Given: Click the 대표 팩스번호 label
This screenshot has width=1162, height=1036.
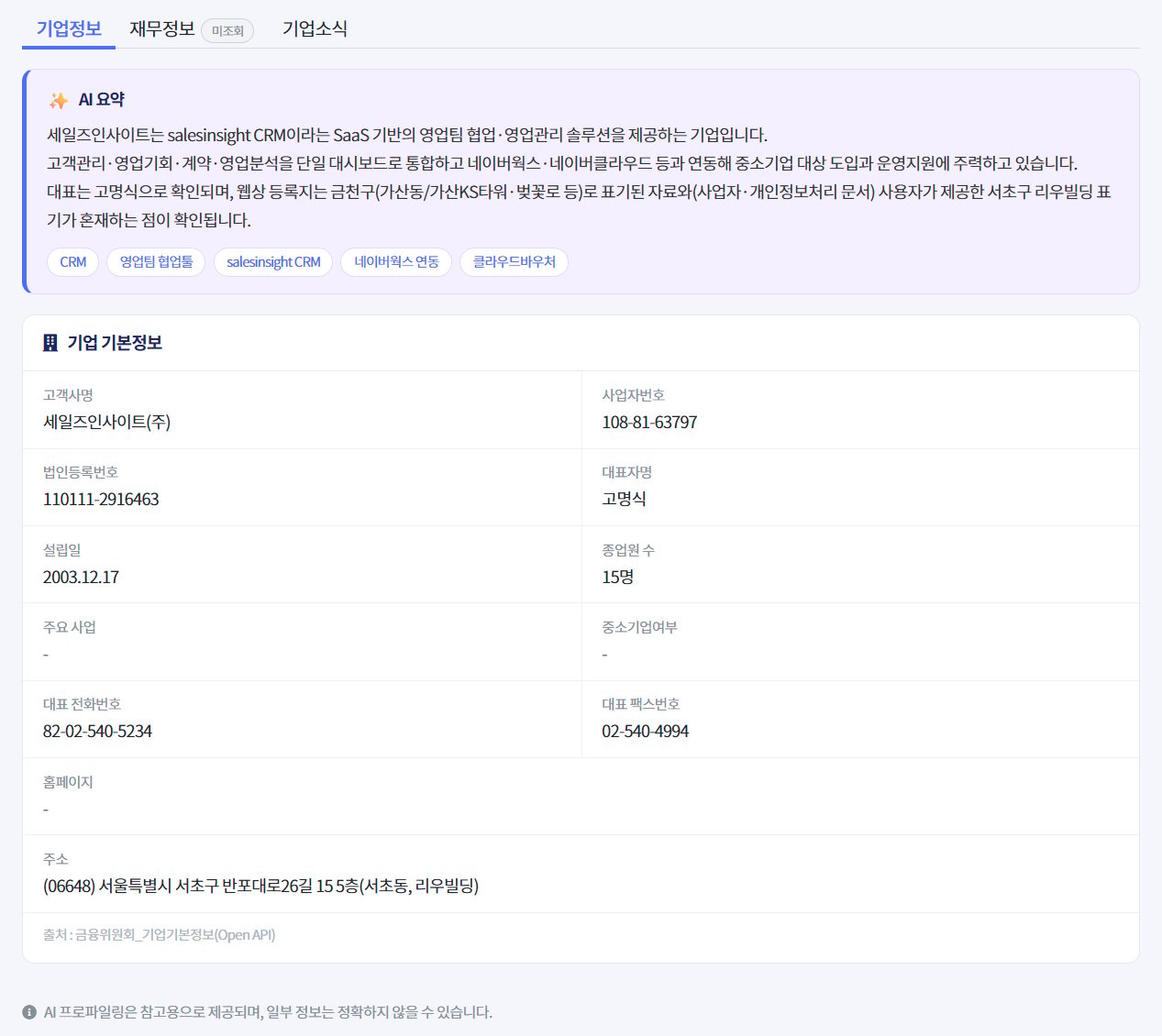Looking at the screenshot, I should [x=640, y=704].
